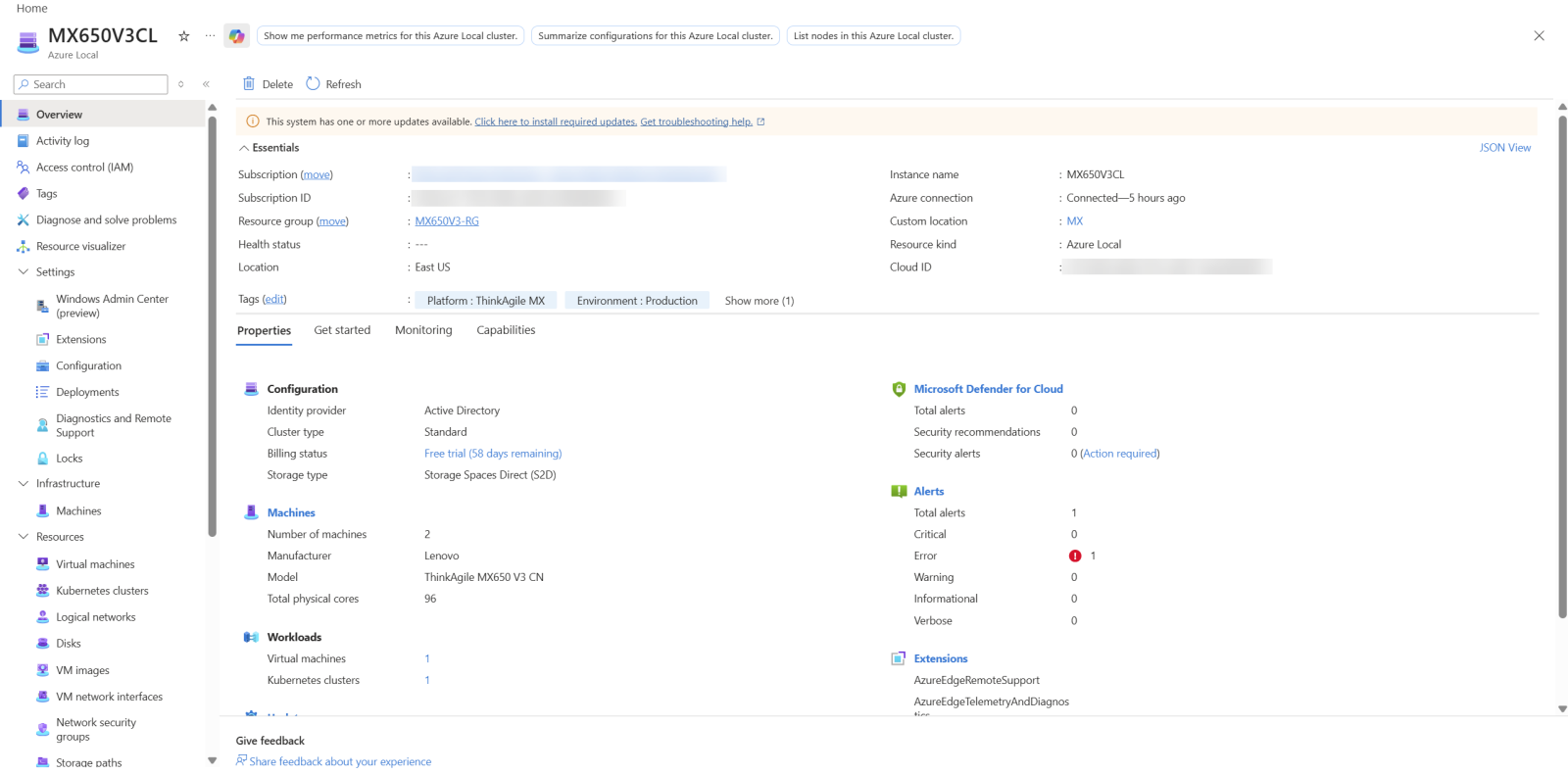
Task: Click the Access control (IAM) icon
Action: [x=24, y=168]
